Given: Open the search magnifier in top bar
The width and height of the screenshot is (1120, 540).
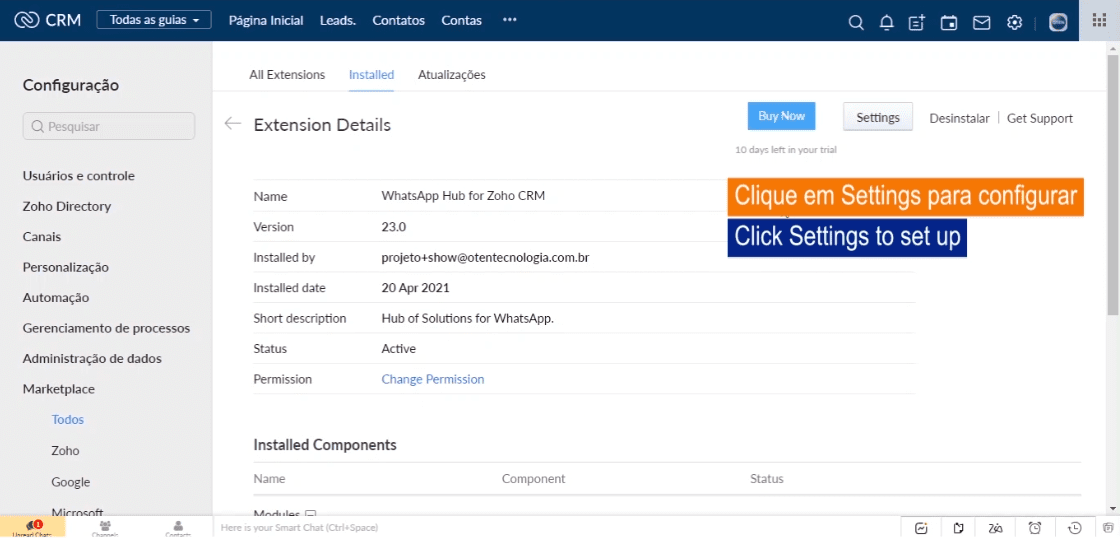Looking at the screenshot, I should tap(855, 22).
